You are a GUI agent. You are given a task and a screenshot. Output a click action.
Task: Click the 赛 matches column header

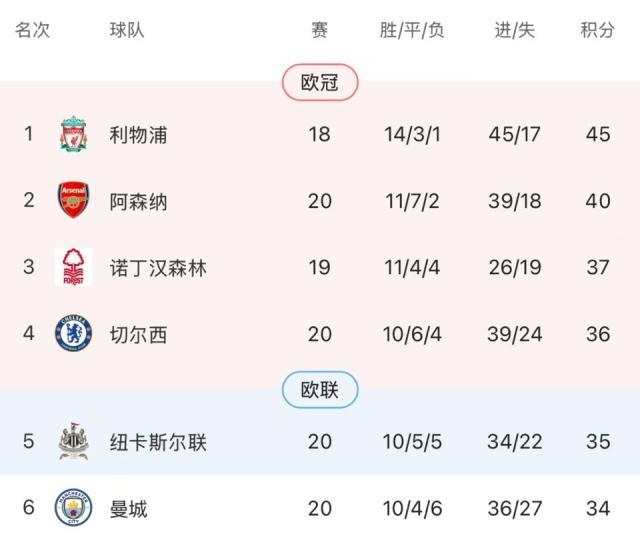pyautogui.click(x=319, y=30)
